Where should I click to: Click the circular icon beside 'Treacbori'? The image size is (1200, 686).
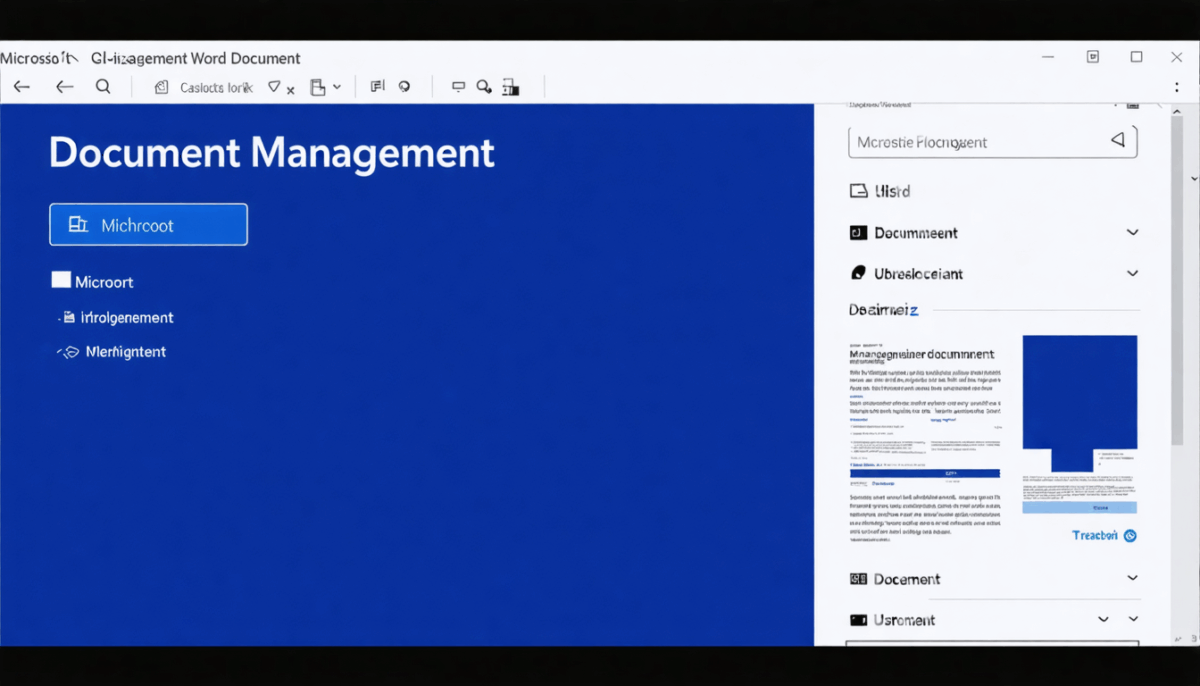(x=1130, y=536)
